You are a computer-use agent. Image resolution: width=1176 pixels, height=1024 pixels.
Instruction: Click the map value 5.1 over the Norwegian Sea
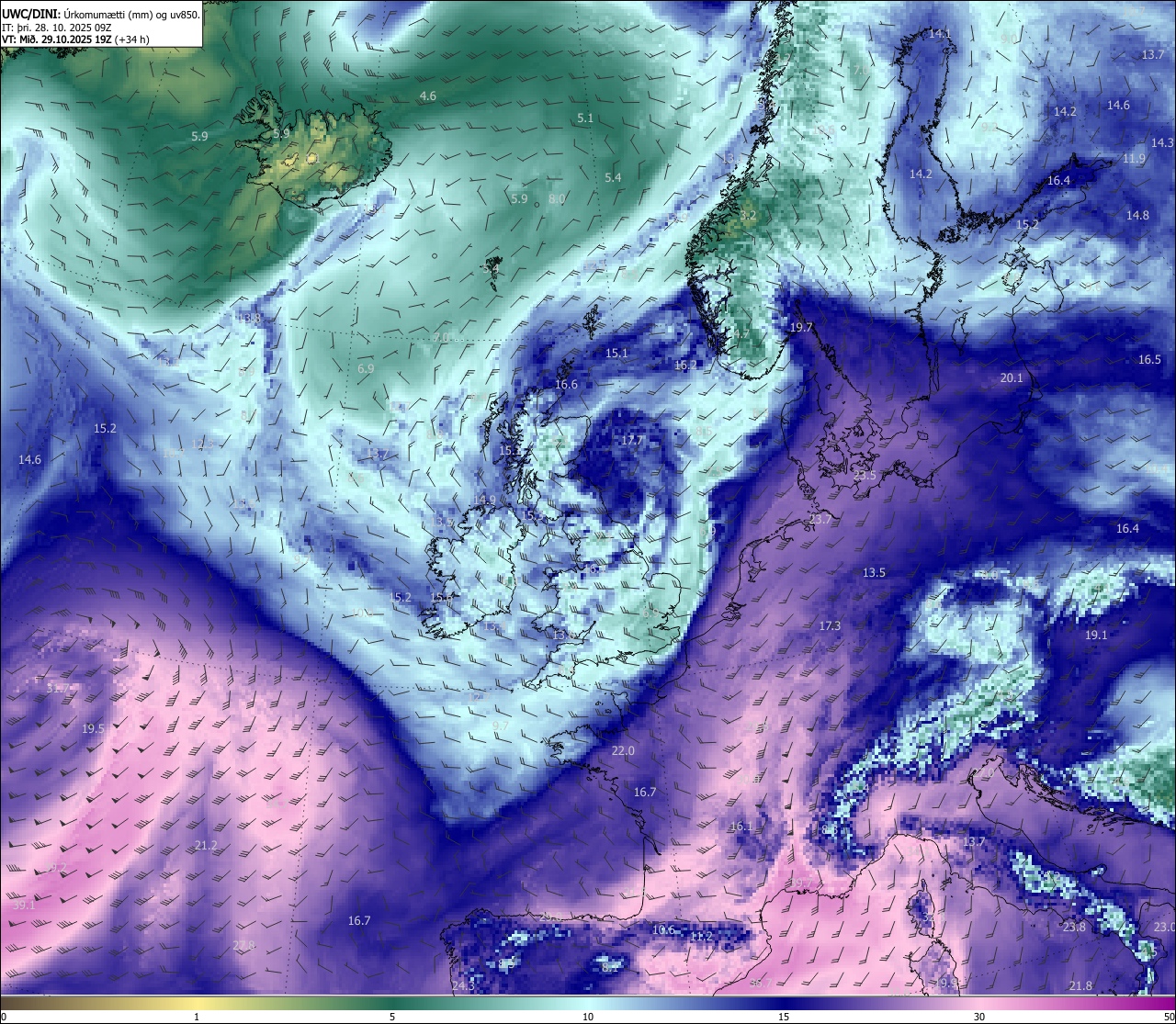click(x=585, y=118)
